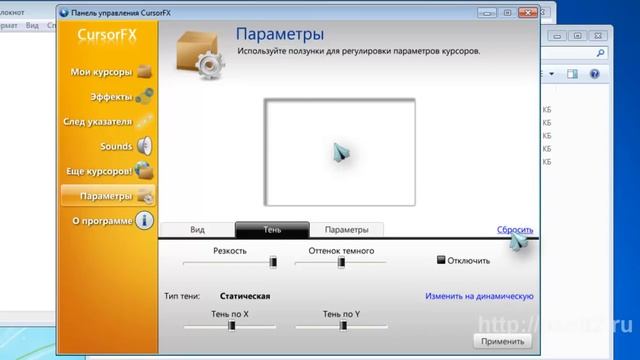Viewport: 640px width, 360px height.
Task: Select След указателя label in sidebar
Action: click(x=98, y=122)
